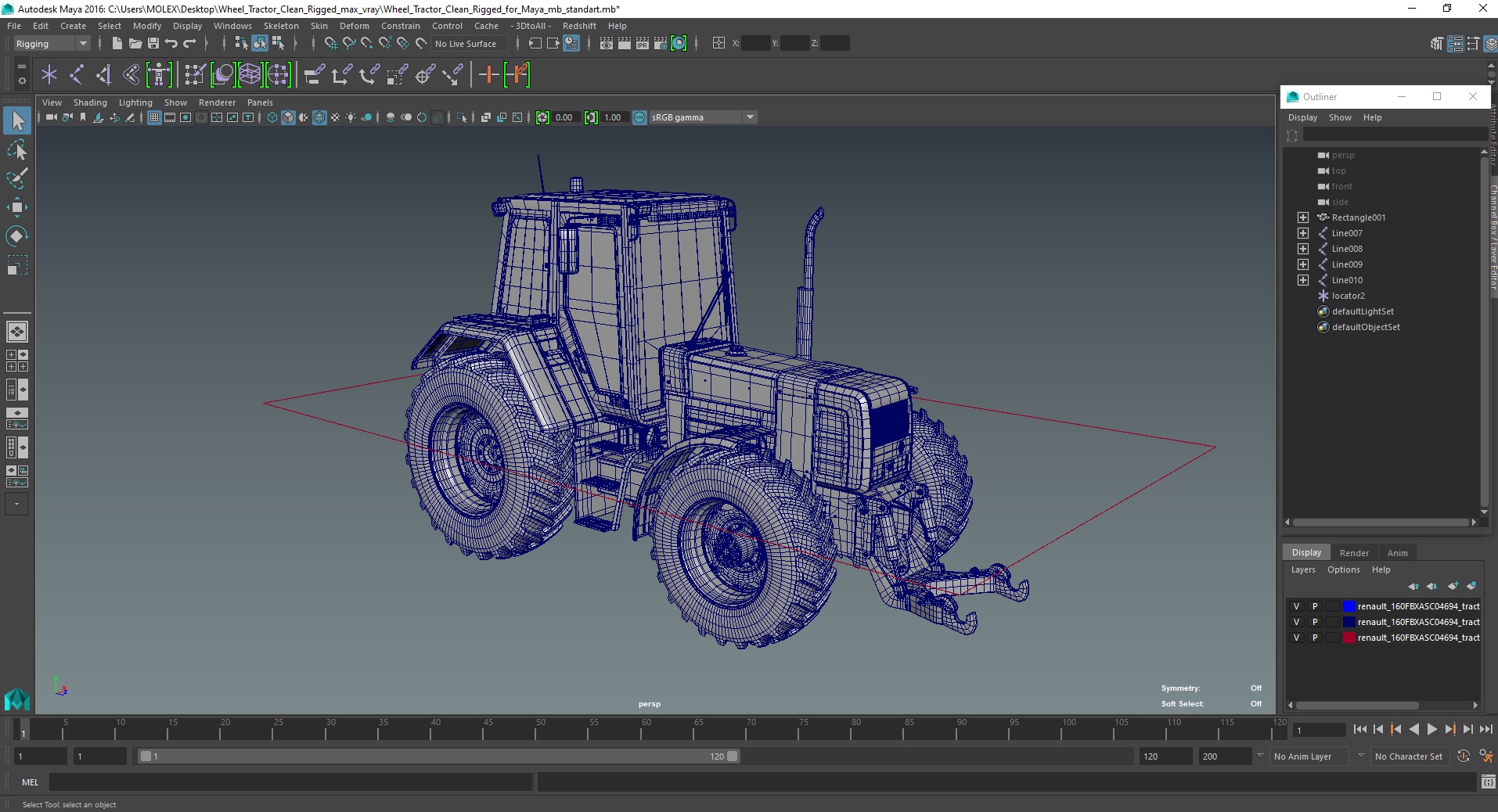Click the Undo arrow icon

171,44
